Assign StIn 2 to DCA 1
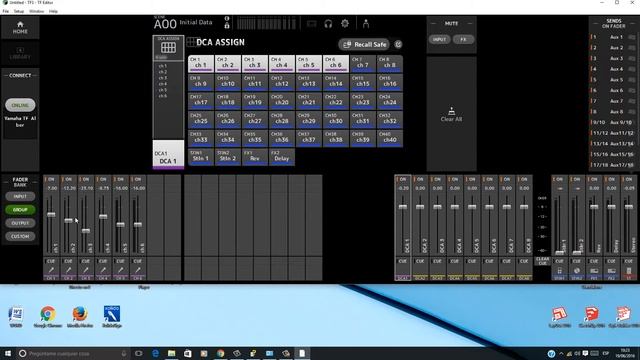 (228, 157)
